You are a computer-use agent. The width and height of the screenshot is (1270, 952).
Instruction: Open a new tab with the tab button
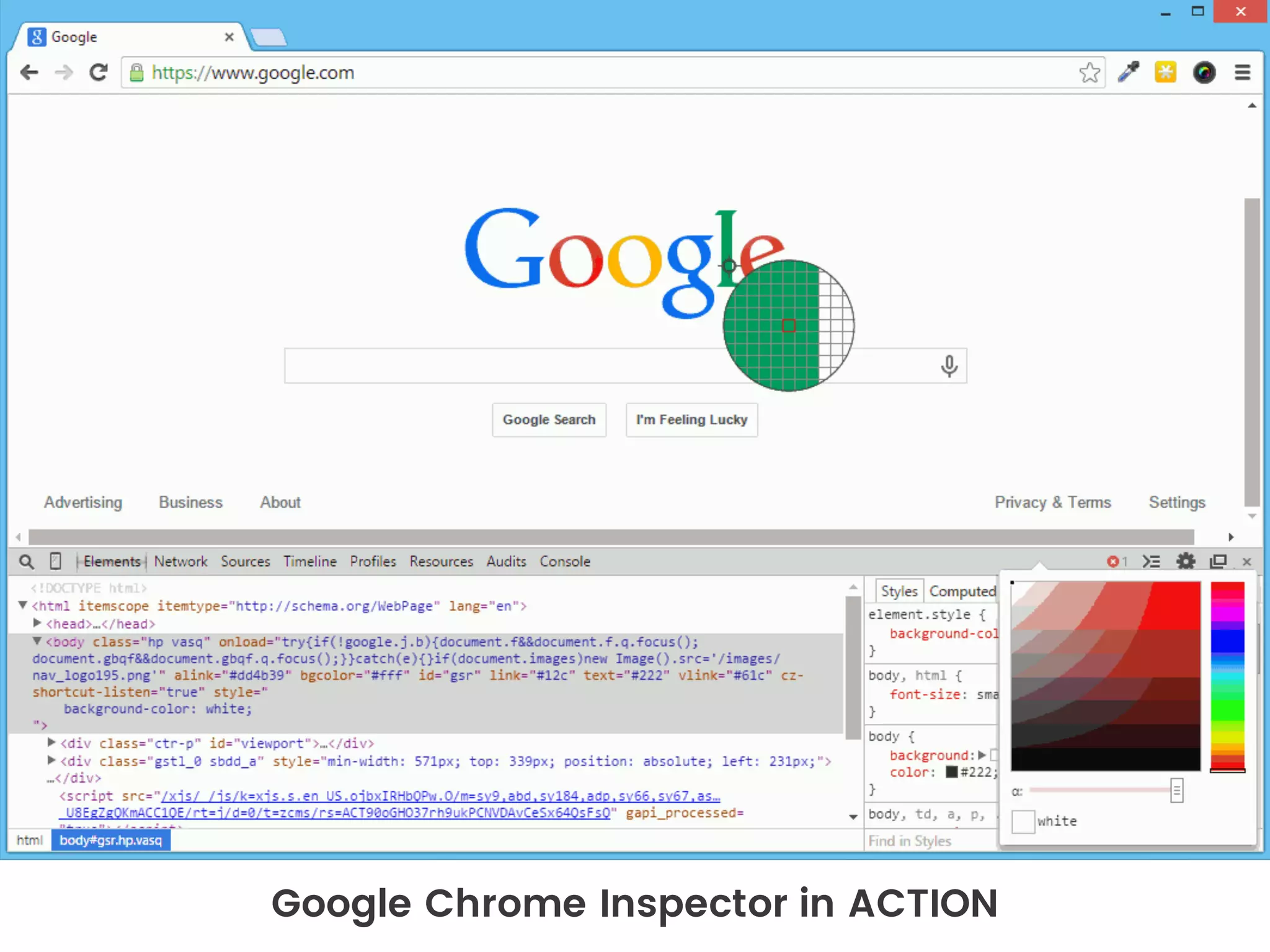coord(269,38)
